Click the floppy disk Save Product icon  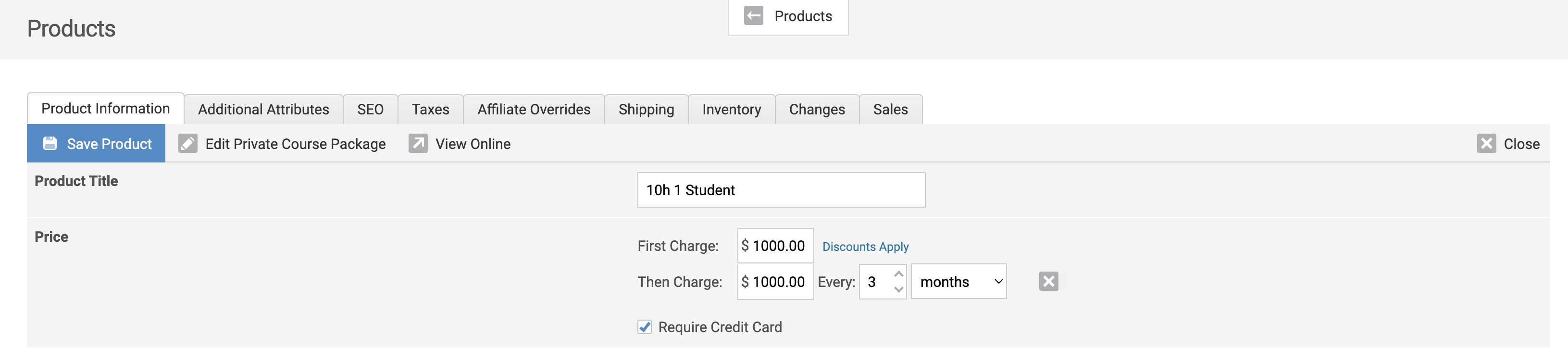(50, 144)
